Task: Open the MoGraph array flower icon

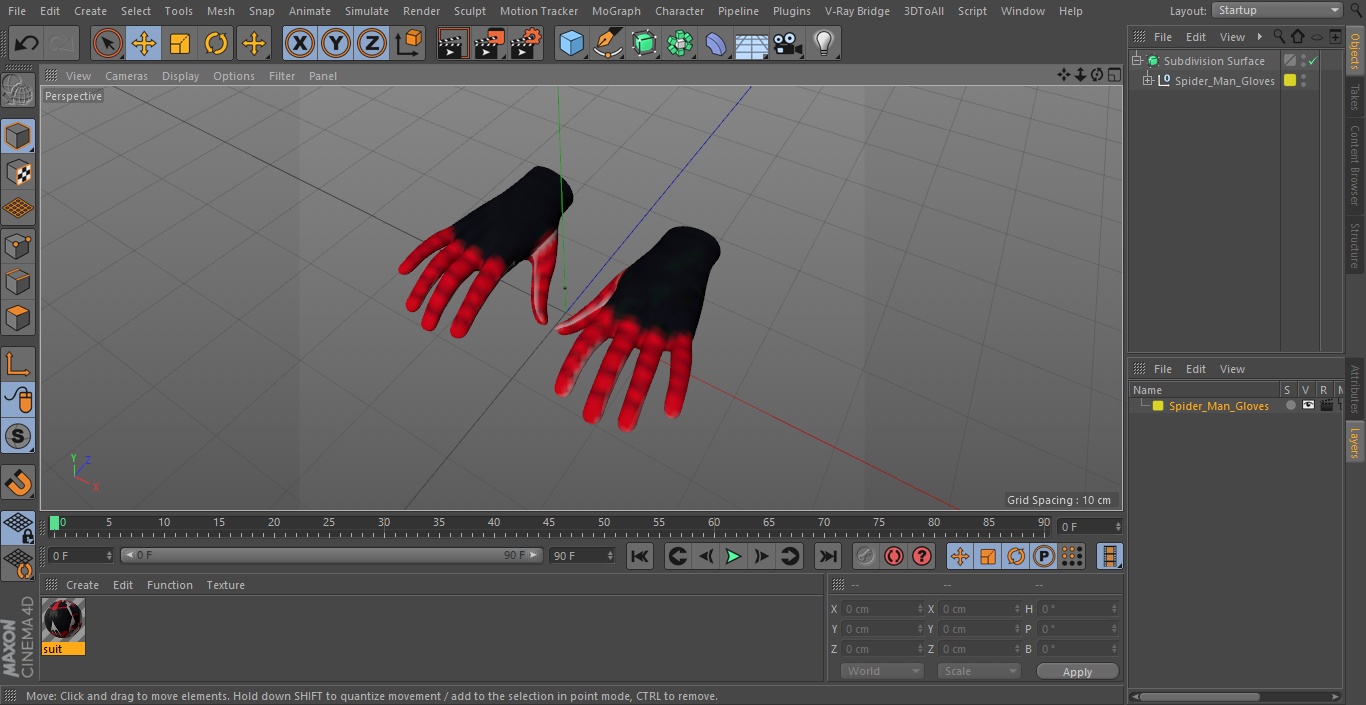Action: [680, 43]
